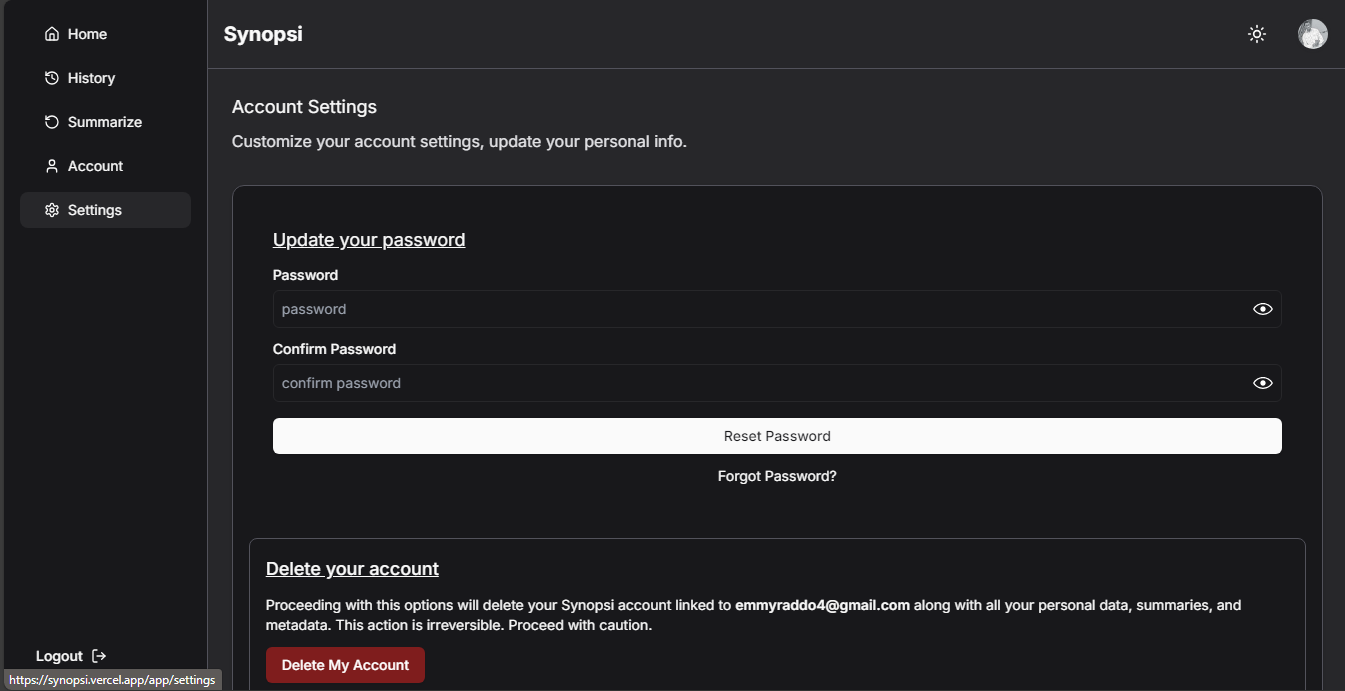
Task: Focus the Password input field
Action: coord(777,309)
